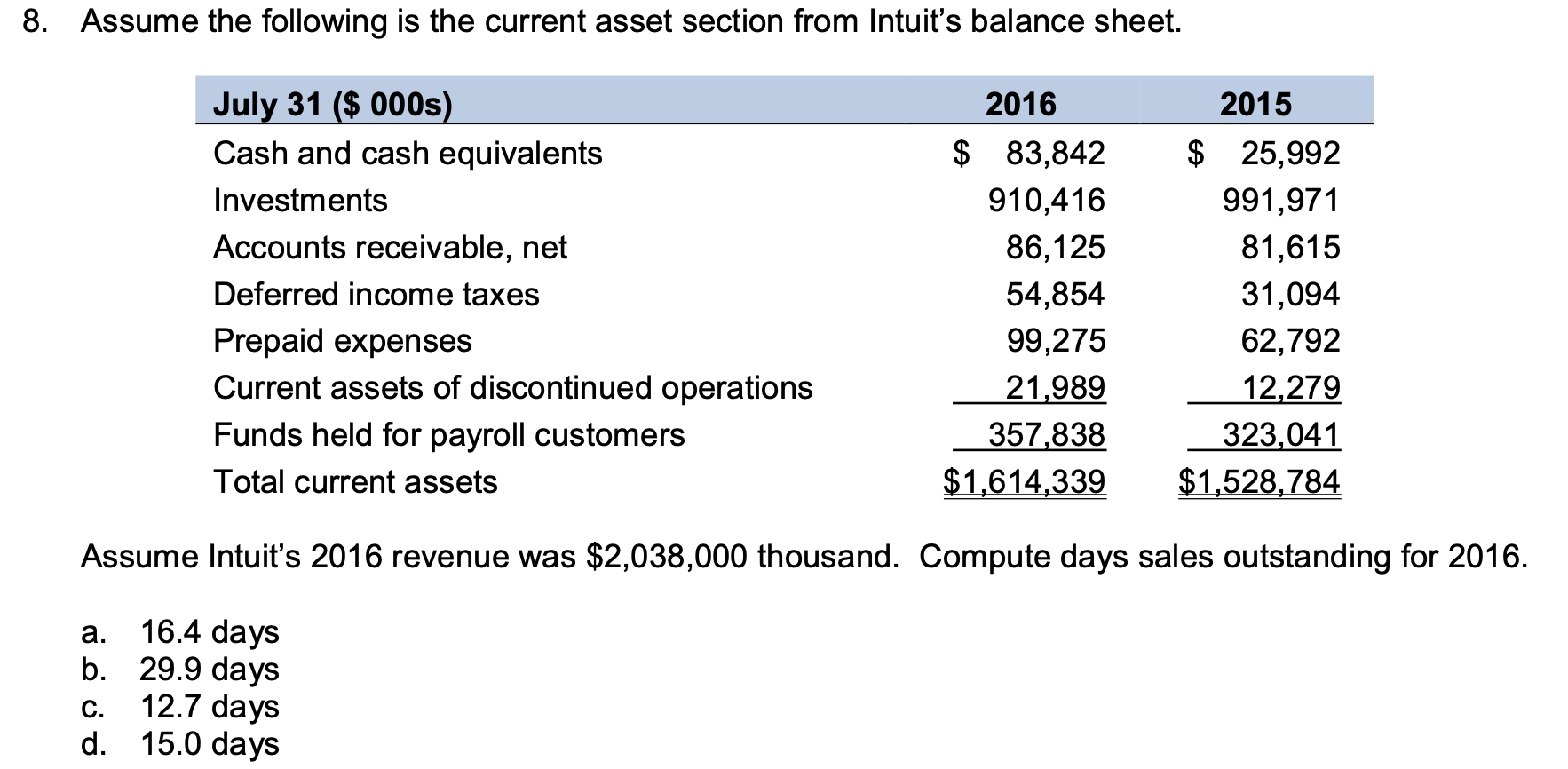Viewport: 1568px width, 769px height.
Task: Click the 2016 prepaid expenses value 99,275
Action: coord(1056,341)
